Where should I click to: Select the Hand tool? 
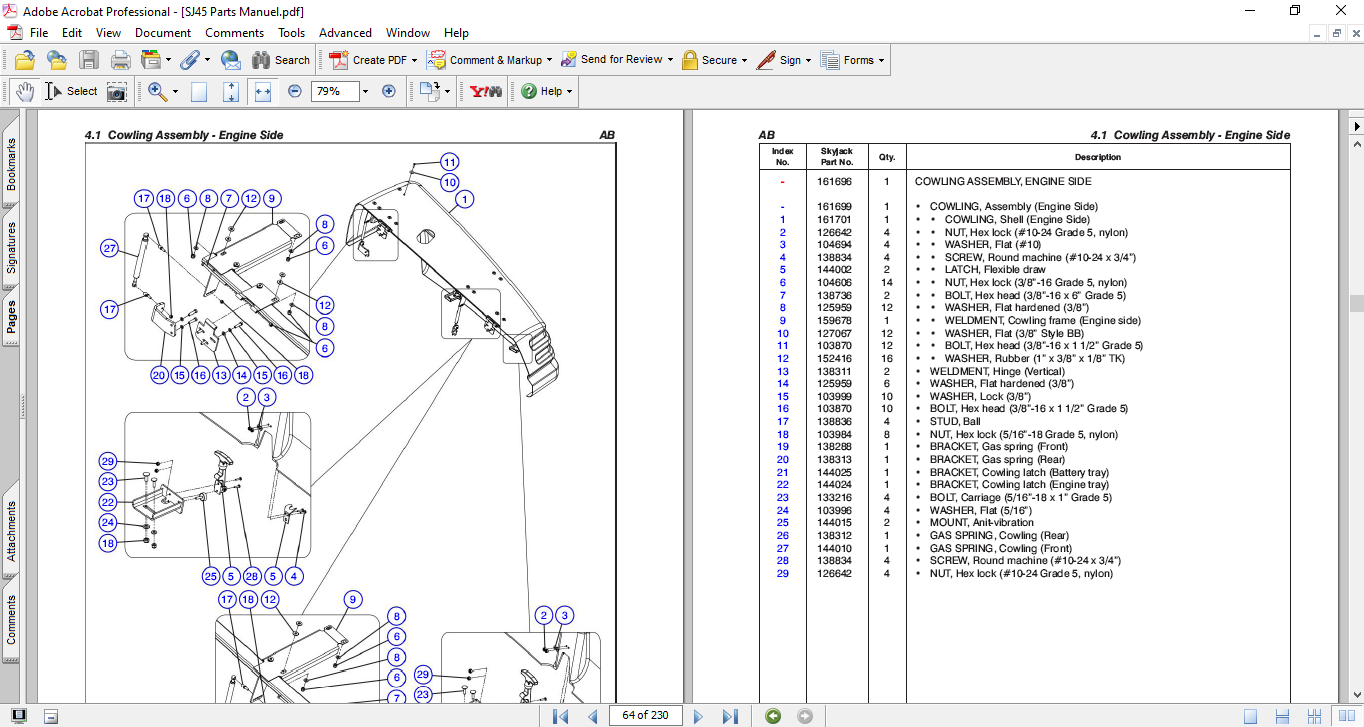tap(24, 91)
